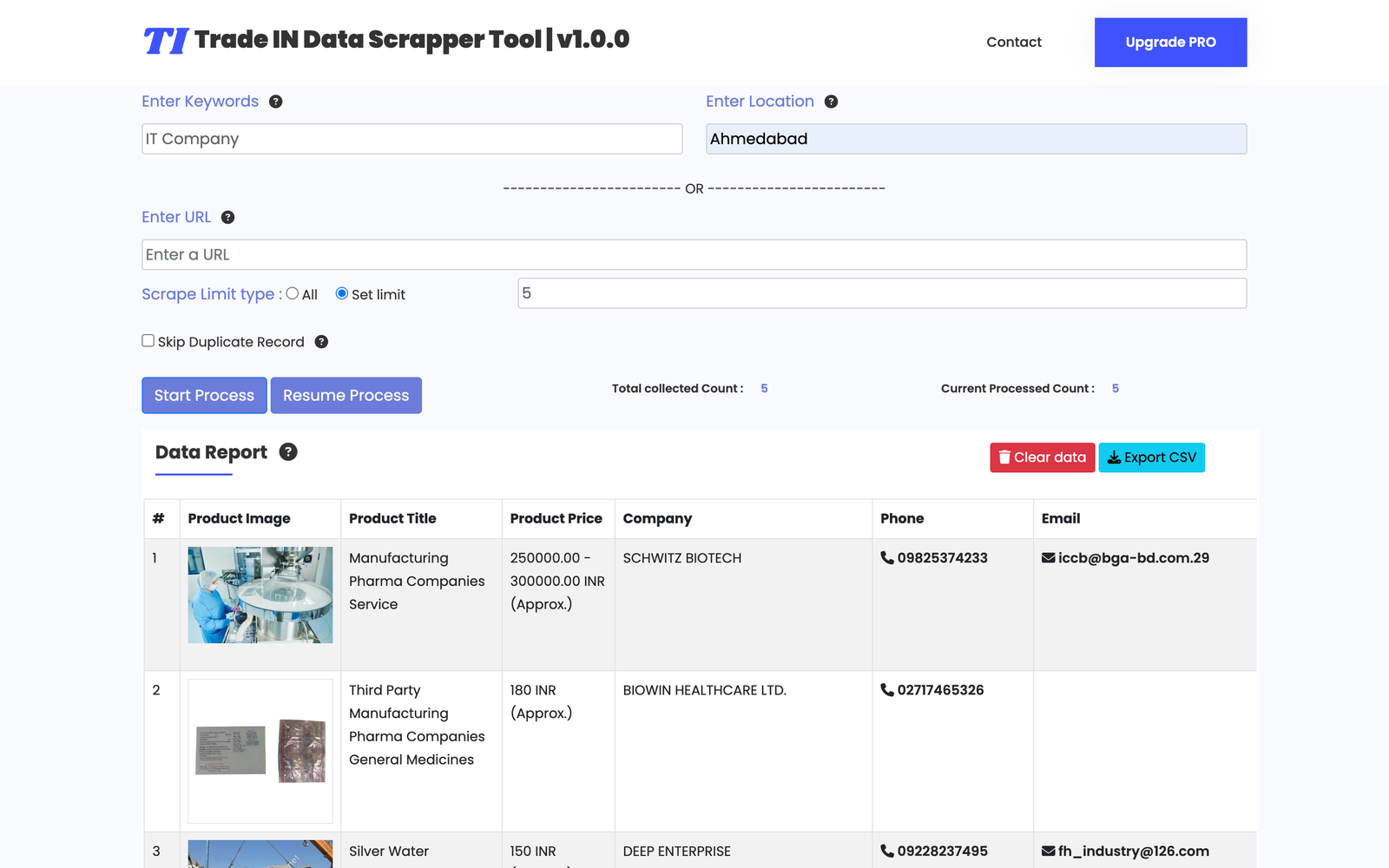This screenshot has height=868, width=1389.
Task: Select the Set limit radio option
Action: pos(342,293)
